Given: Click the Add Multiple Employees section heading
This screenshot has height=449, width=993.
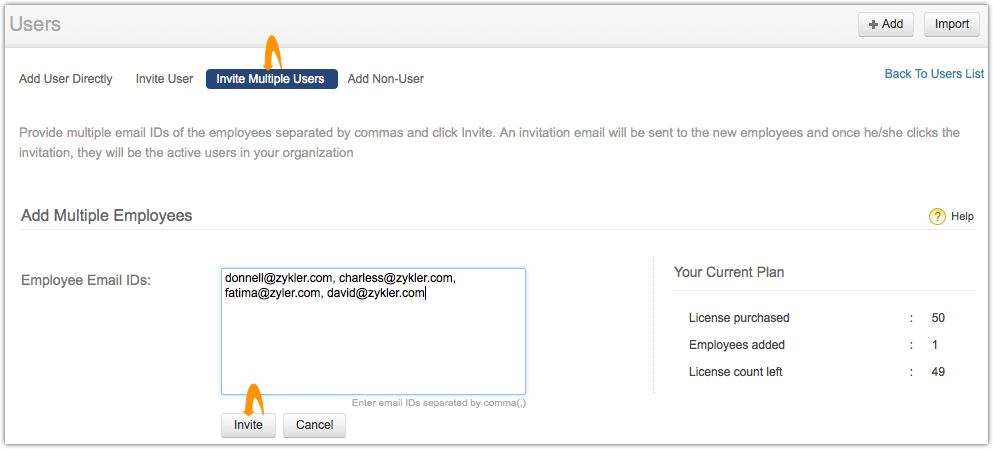Looking at the screenshot, I should coord(107,215).
